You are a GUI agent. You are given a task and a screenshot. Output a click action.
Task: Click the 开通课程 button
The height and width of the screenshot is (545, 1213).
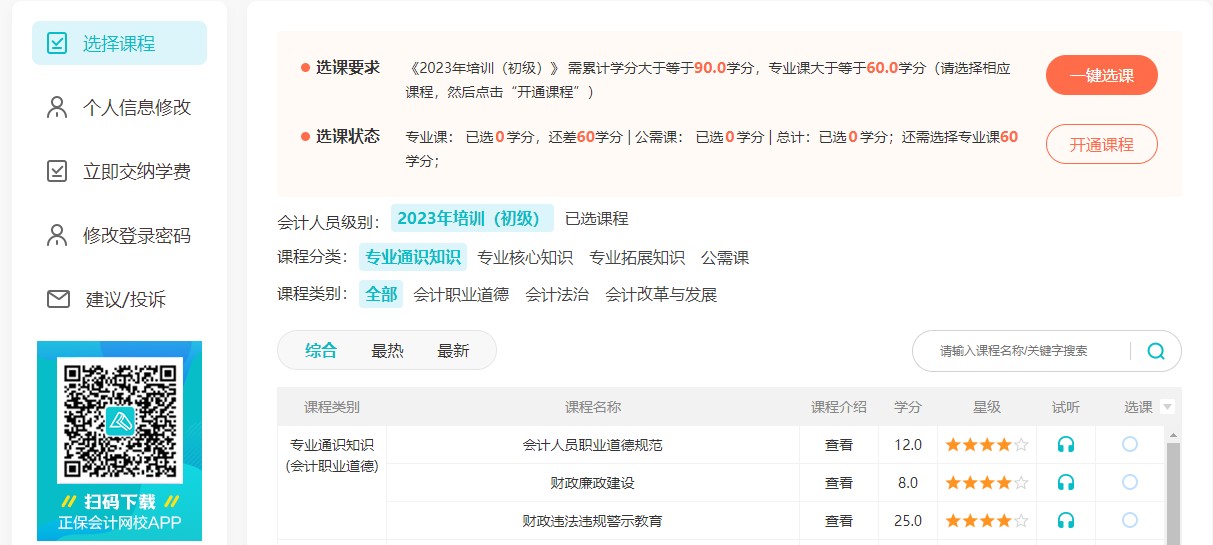(x=1101, y=144)
